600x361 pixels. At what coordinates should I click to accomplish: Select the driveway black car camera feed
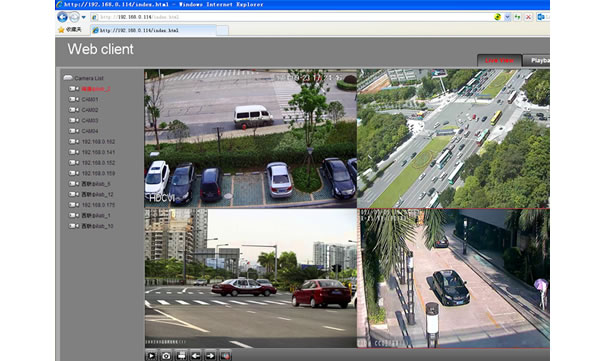coord(453,278)
